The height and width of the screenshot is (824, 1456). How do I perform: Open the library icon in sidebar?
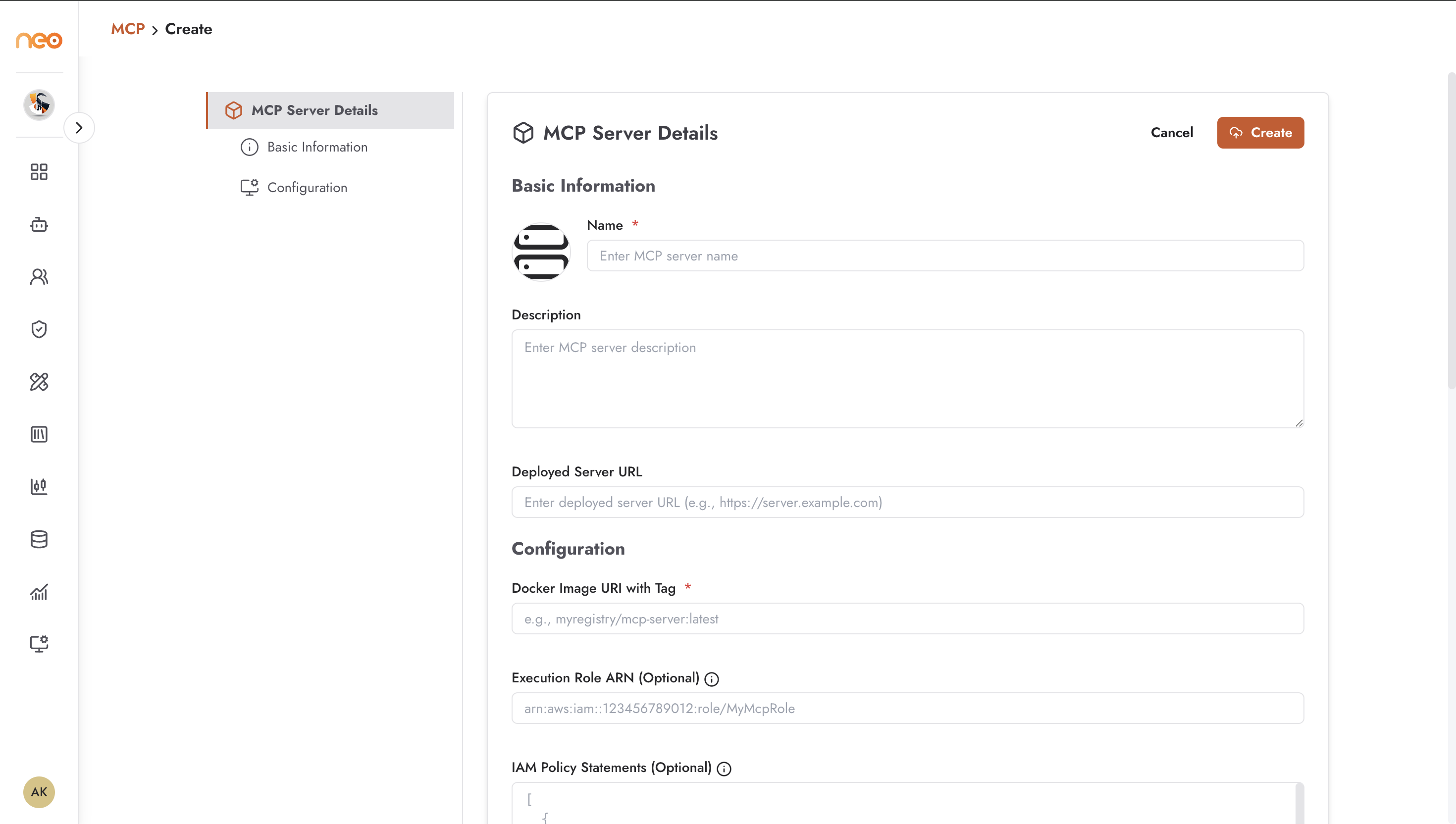click(39, 434)
